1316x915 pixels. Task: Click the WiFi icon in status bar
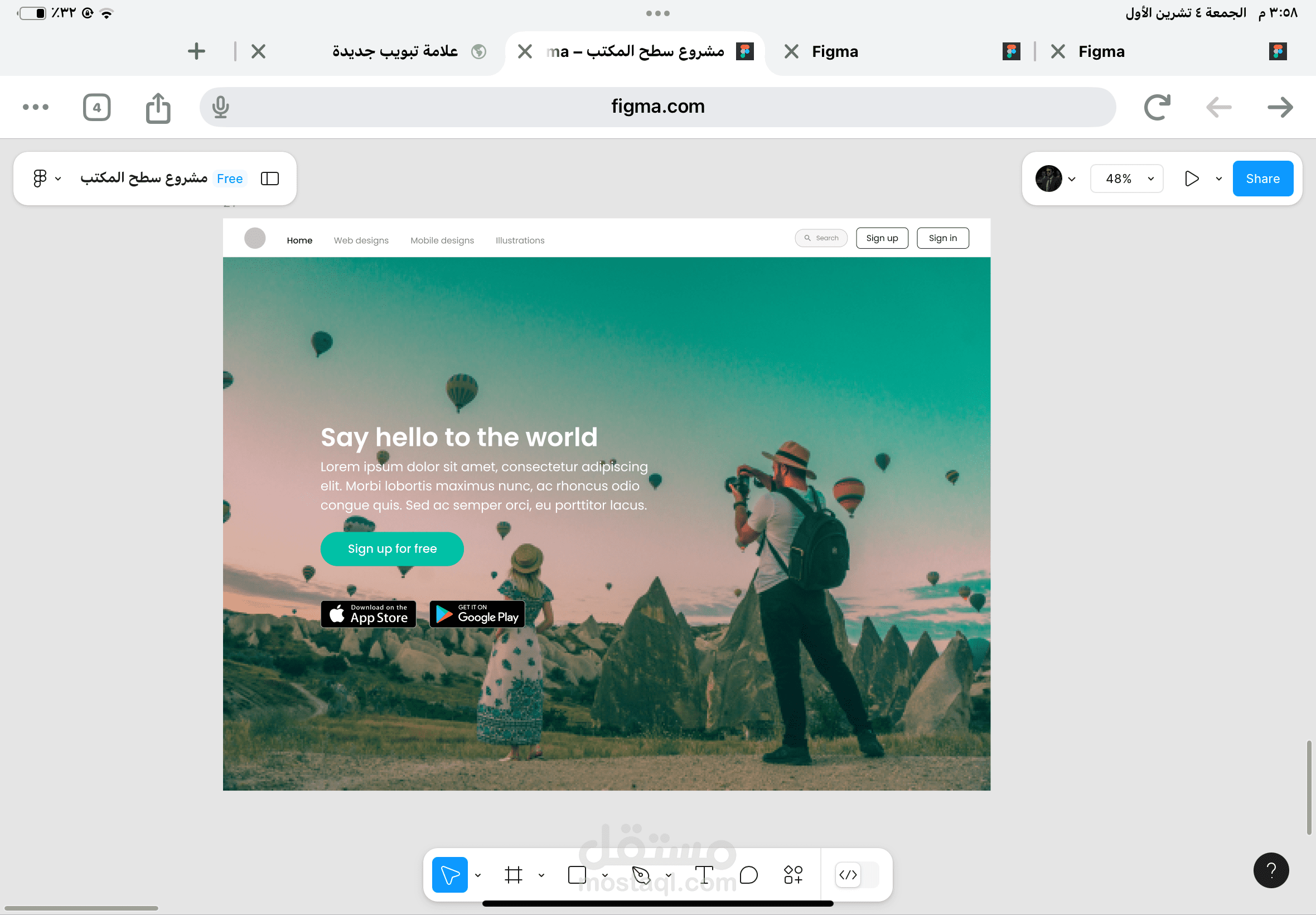107,13
